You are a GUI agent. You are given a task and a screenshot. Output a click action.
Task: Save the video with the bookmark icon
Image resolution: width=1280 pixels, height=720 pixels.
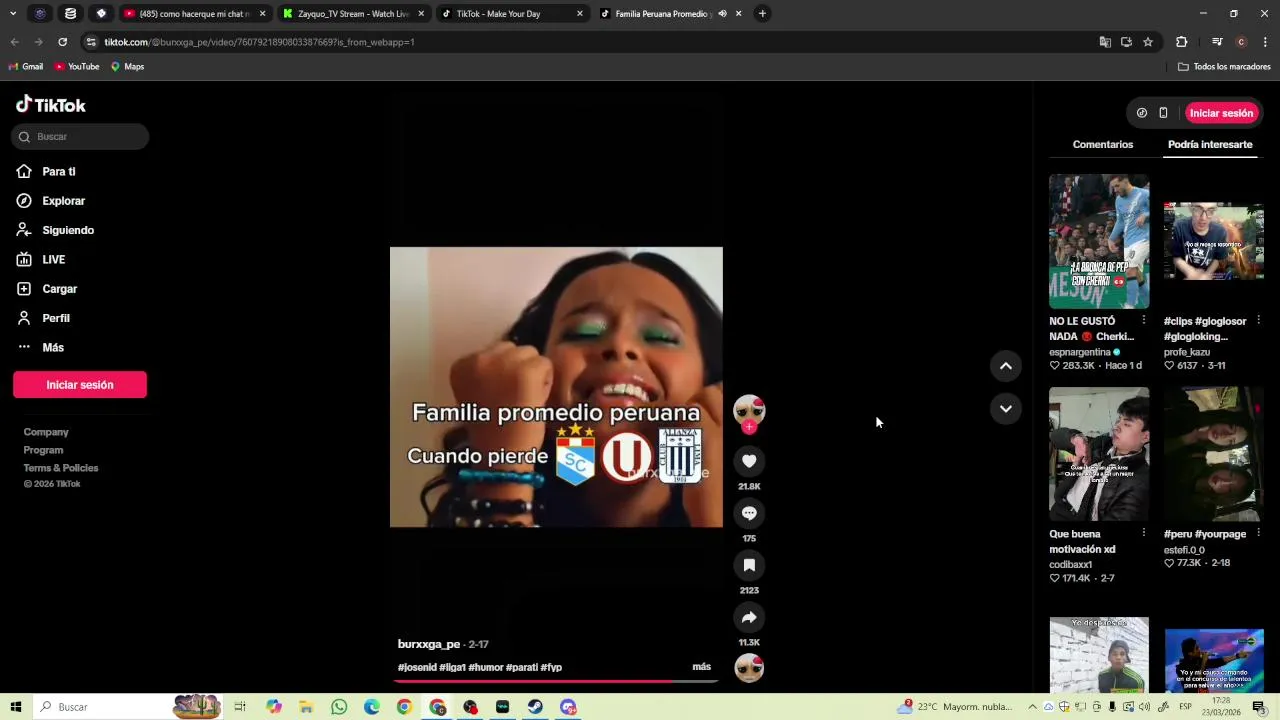(x=749, y=565)
